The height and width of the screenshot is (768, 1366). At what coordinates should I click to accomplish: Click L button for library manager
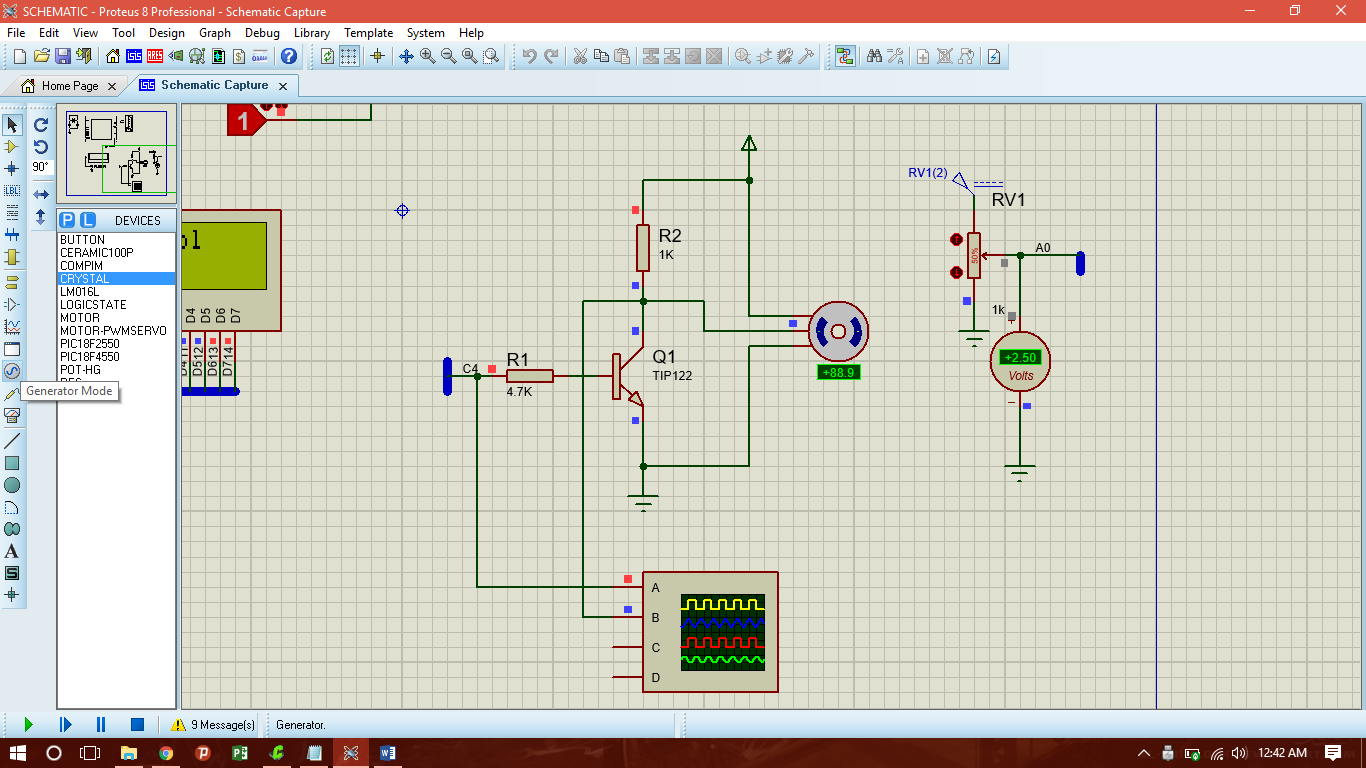click(88, 220)
